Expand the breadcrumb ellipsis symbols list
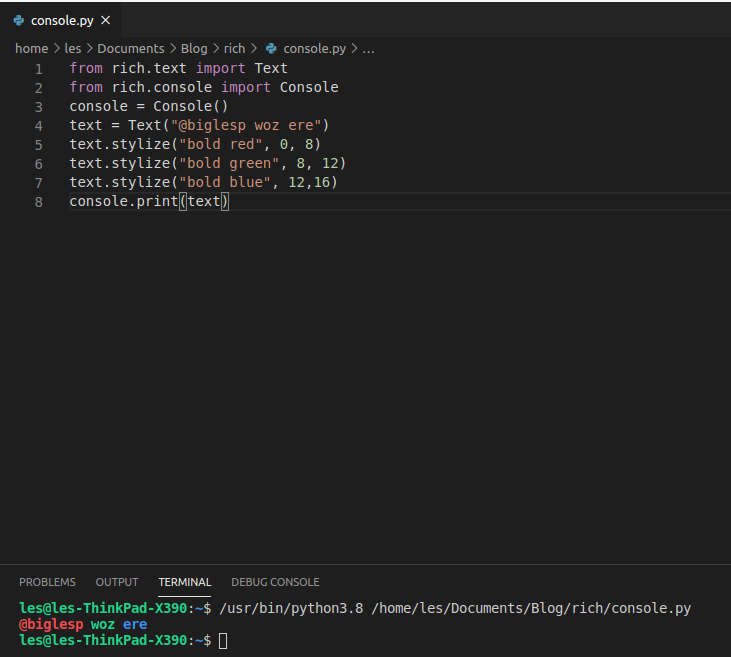 (368, 48)
